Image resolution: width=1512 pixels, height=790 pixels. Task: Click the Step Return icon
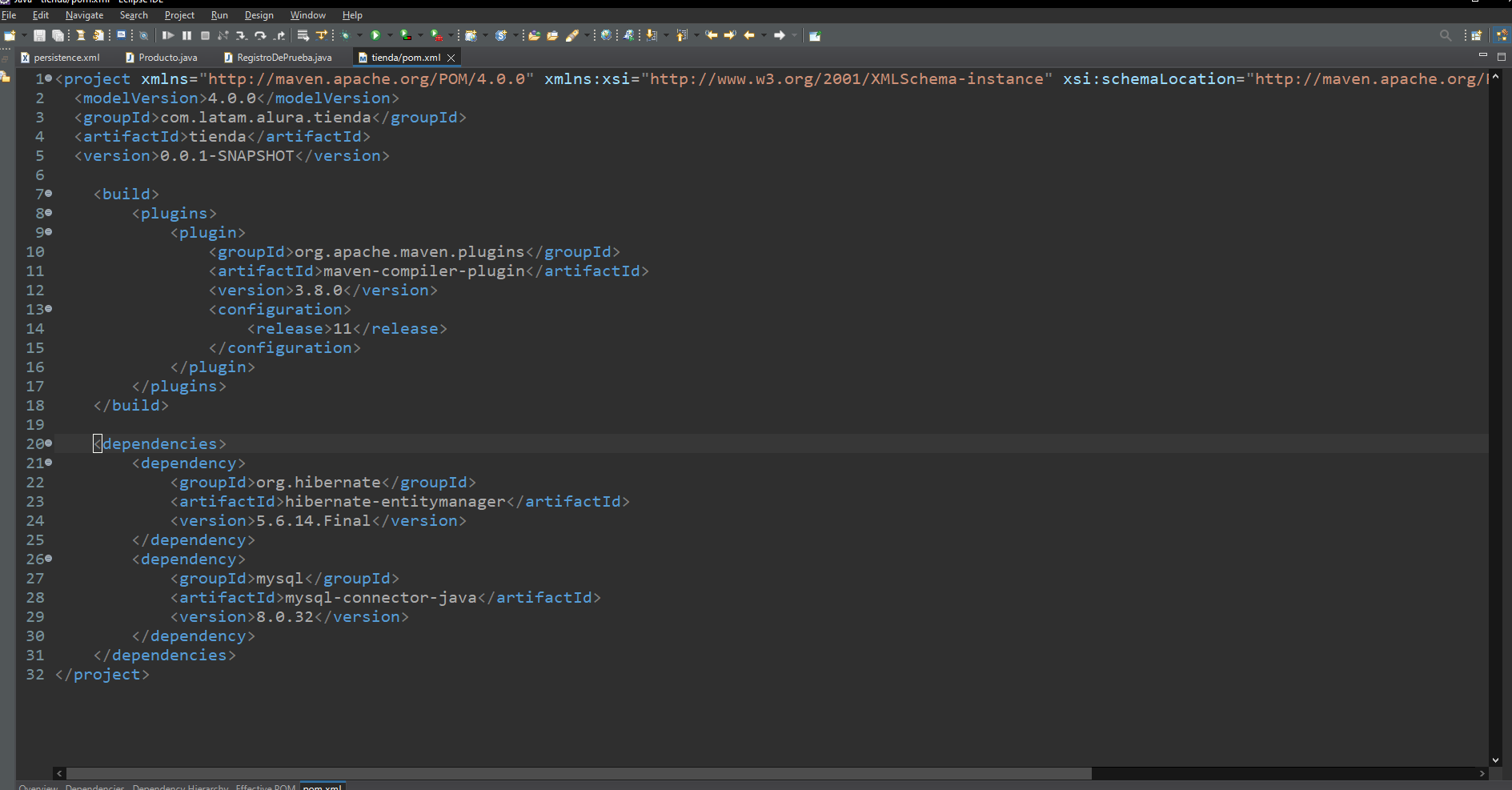pyautogui.click(x=279, y=35)
